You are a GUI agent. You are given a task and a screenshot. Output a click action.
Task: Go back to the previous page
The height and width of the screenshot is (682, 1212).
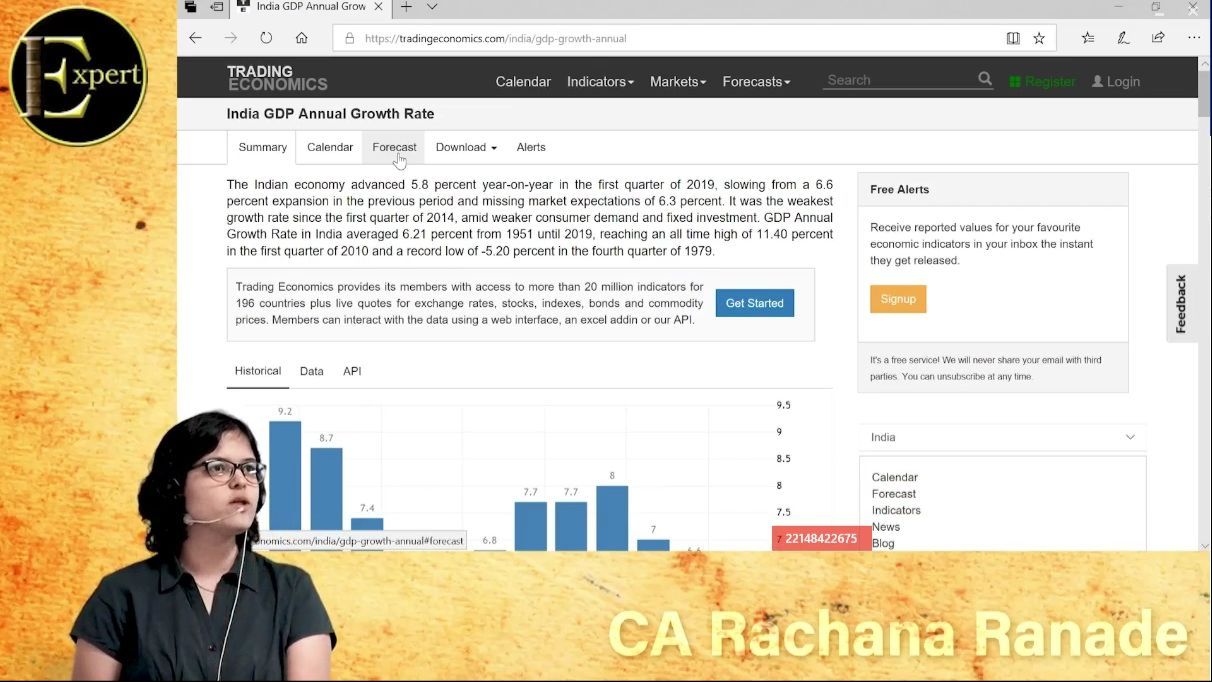[195, 38]
